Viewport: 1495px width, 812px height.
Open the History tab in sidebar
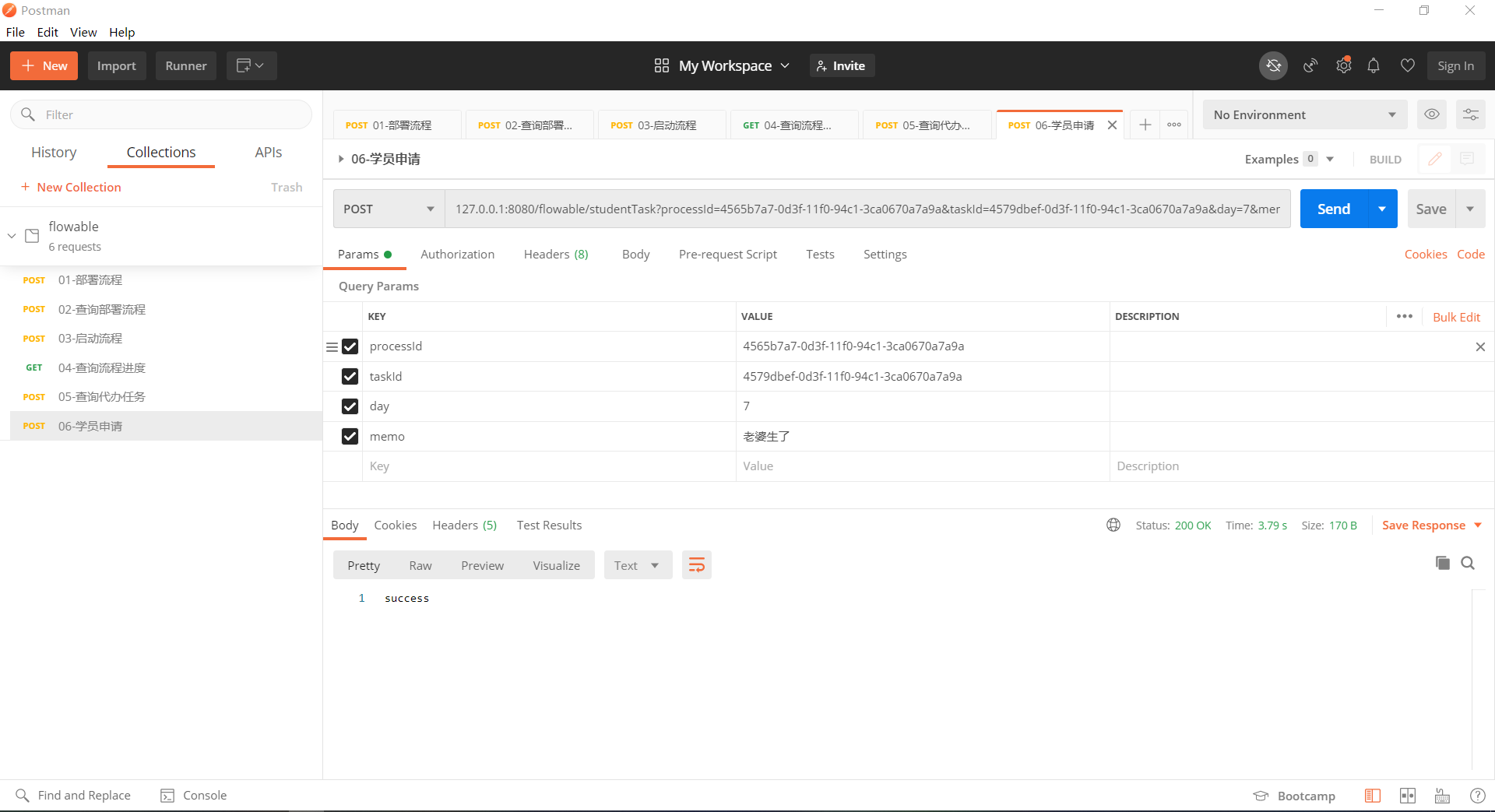[x=54, y=153]
